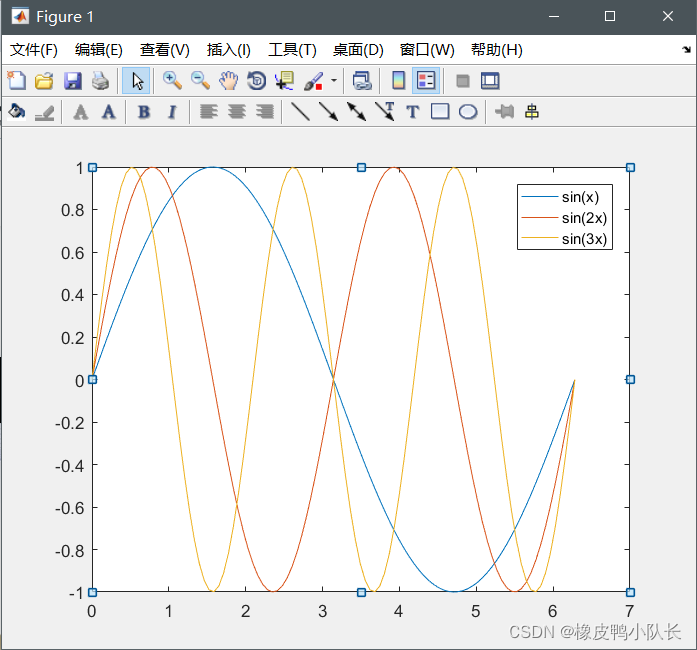Align text left
The image size is (697, 650).
click(208, 112)
